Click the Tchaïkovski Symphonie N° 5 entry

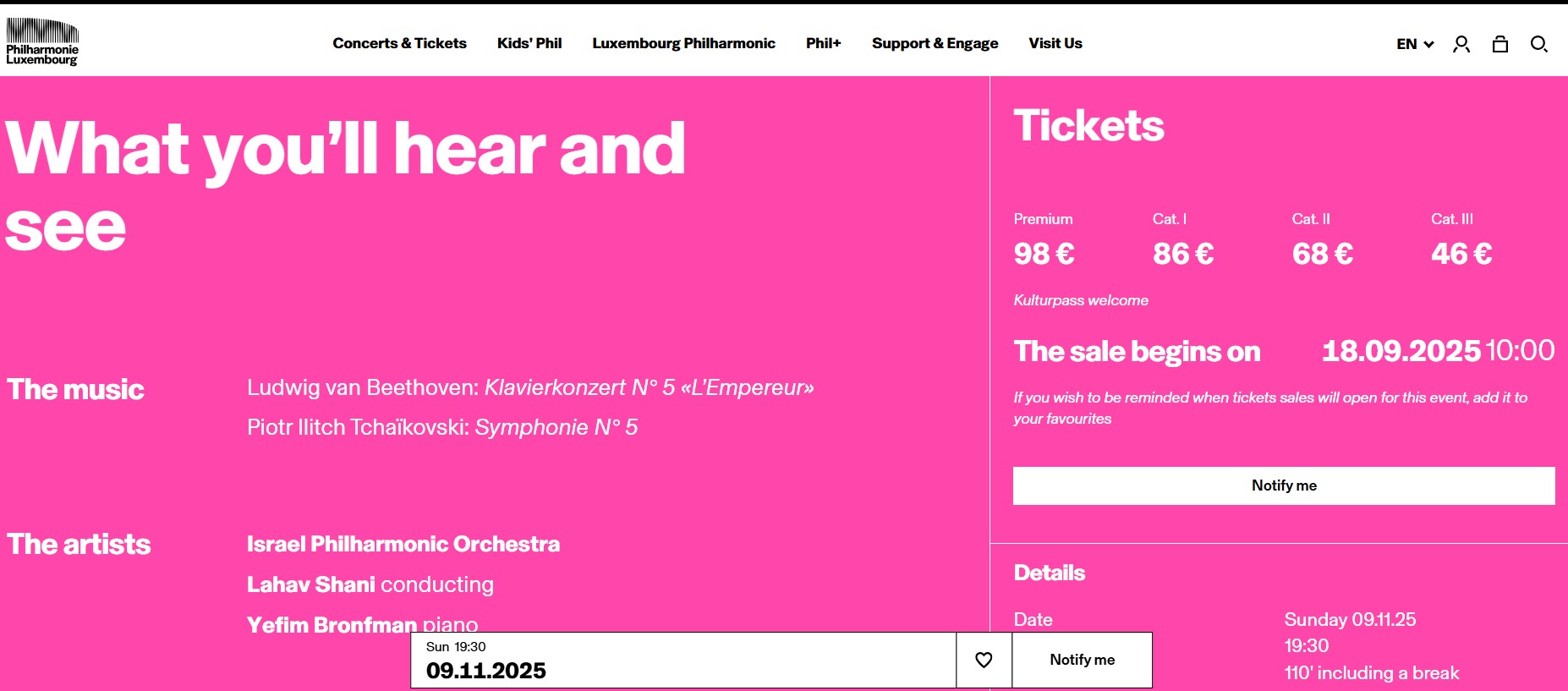point(442,427)
